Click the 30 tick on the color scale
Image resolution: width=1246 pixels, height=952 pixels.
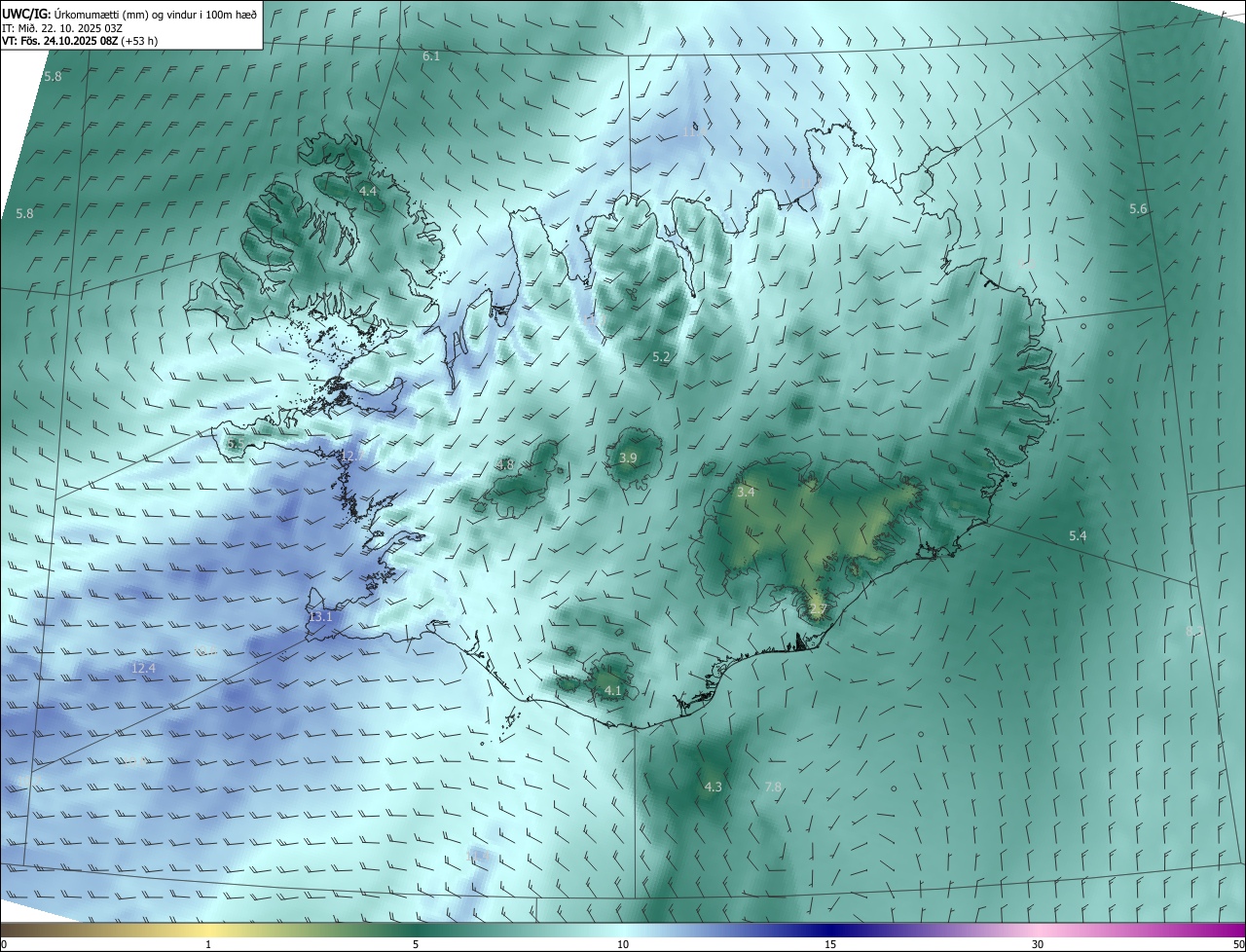[x=1038, y=944]
